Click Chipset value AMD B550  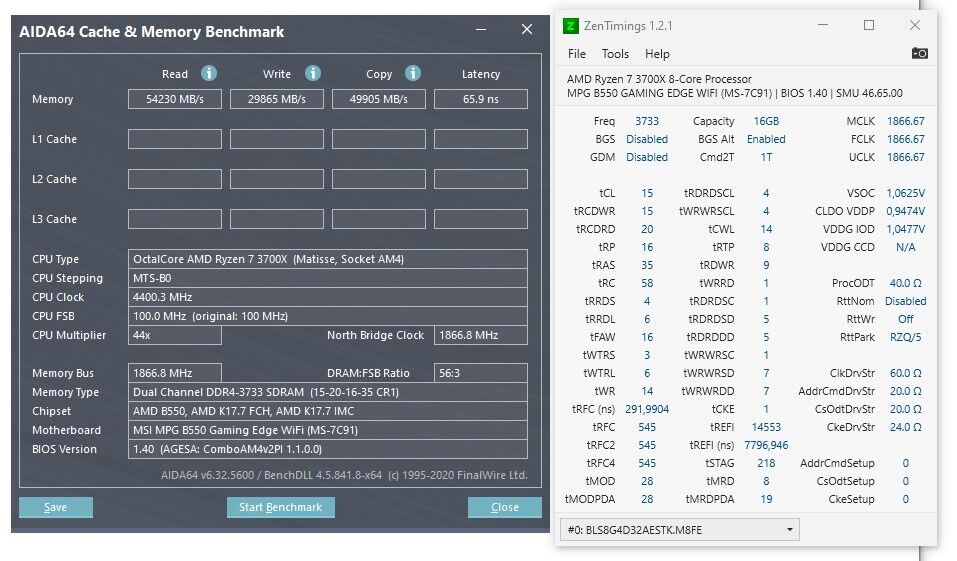[x=328, y=411]
